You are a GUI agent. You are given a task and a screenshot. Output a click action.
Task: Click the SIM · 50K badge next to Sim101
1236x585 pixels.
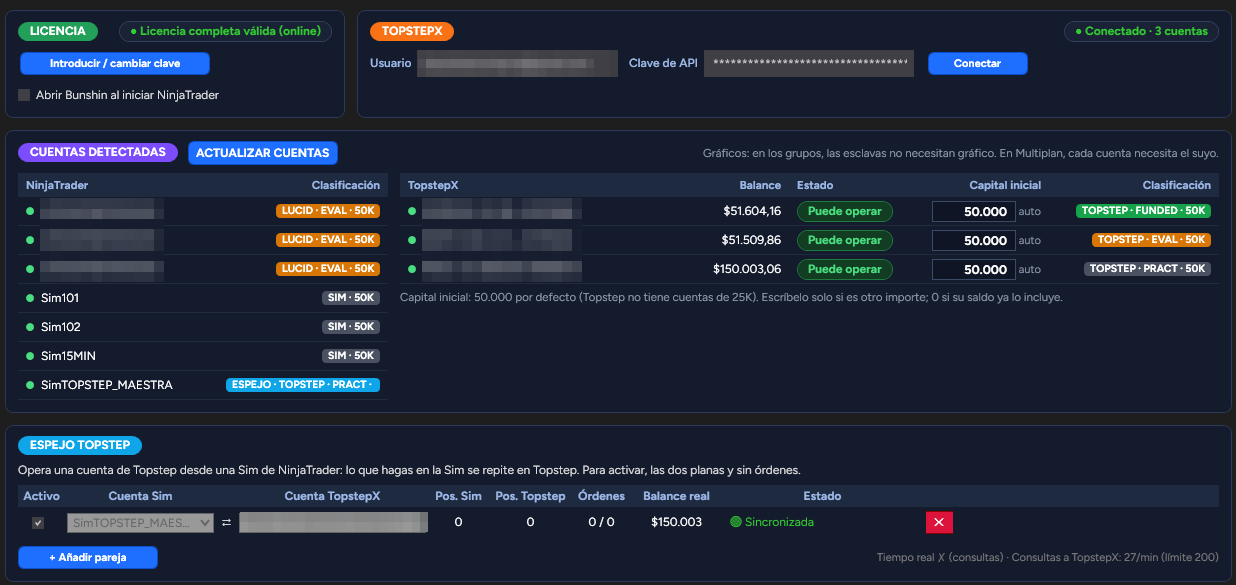pos(351,298)
